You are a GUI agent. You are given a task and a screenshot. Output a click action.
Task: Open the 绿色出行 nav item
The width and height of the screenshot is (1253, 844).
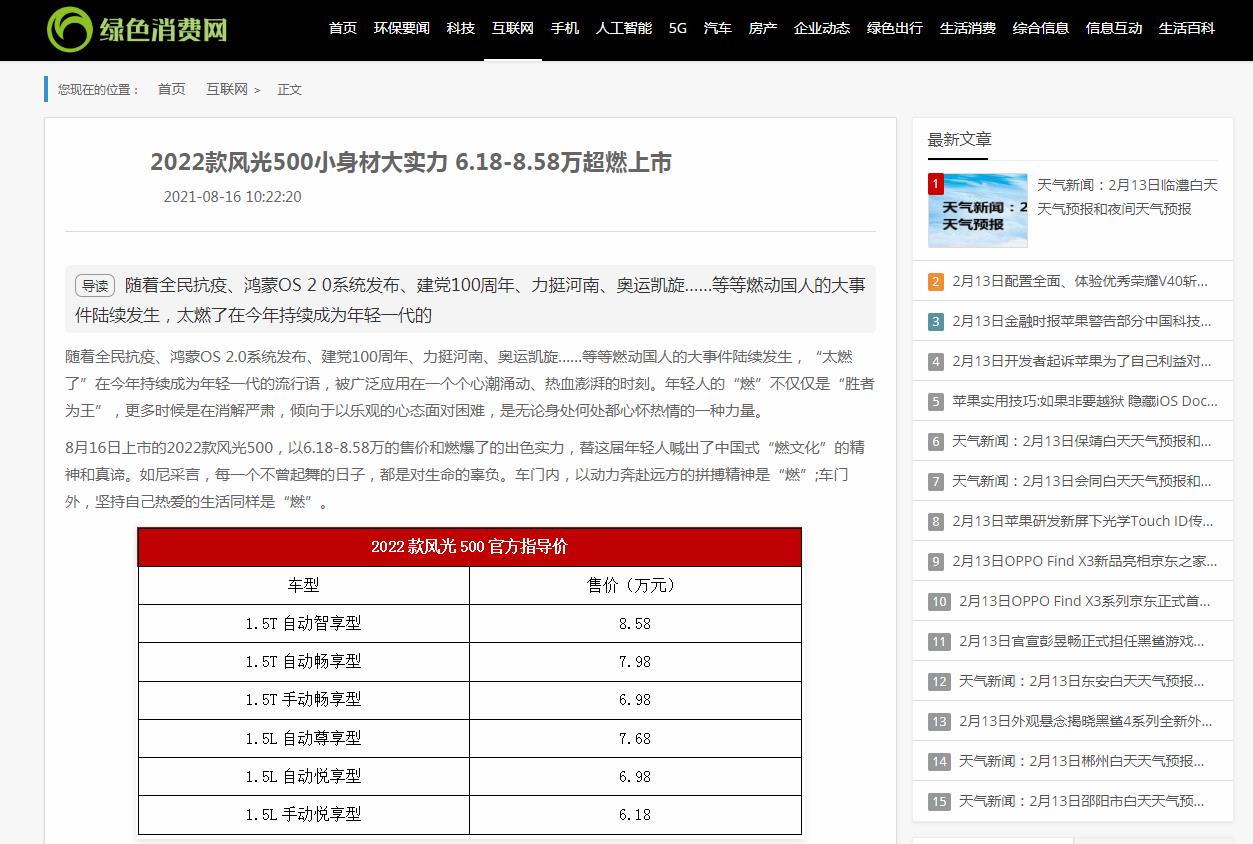coord(895,28)
